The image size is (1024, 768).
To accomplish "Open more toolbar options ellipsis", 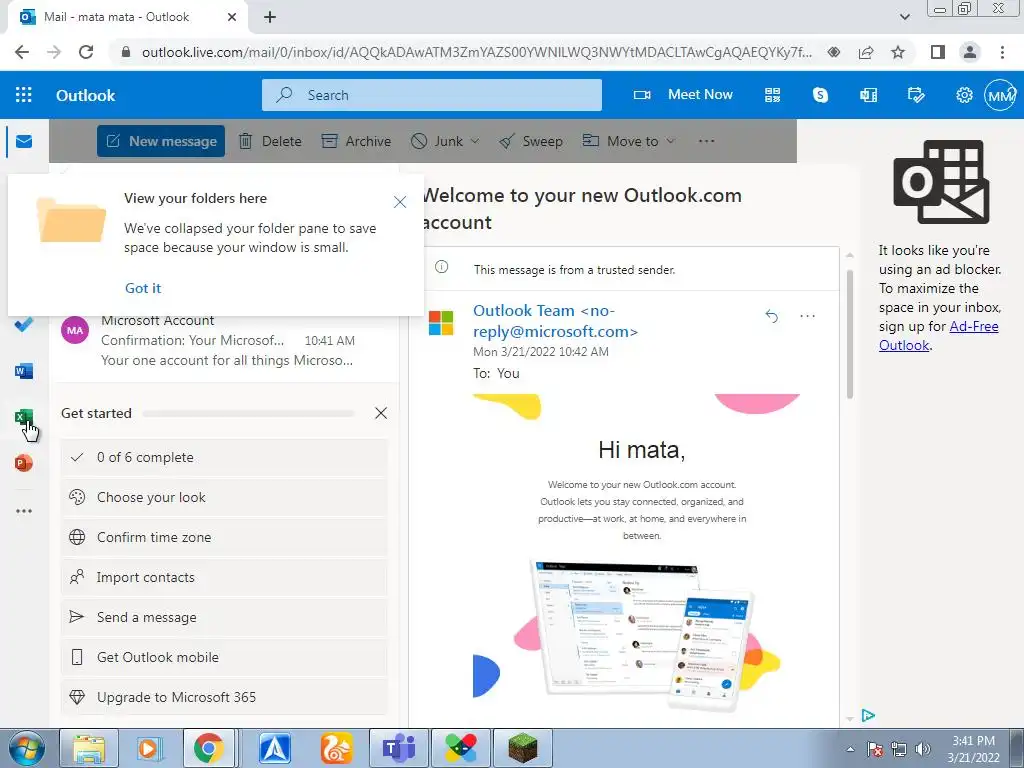I will (x=706, y=141).
